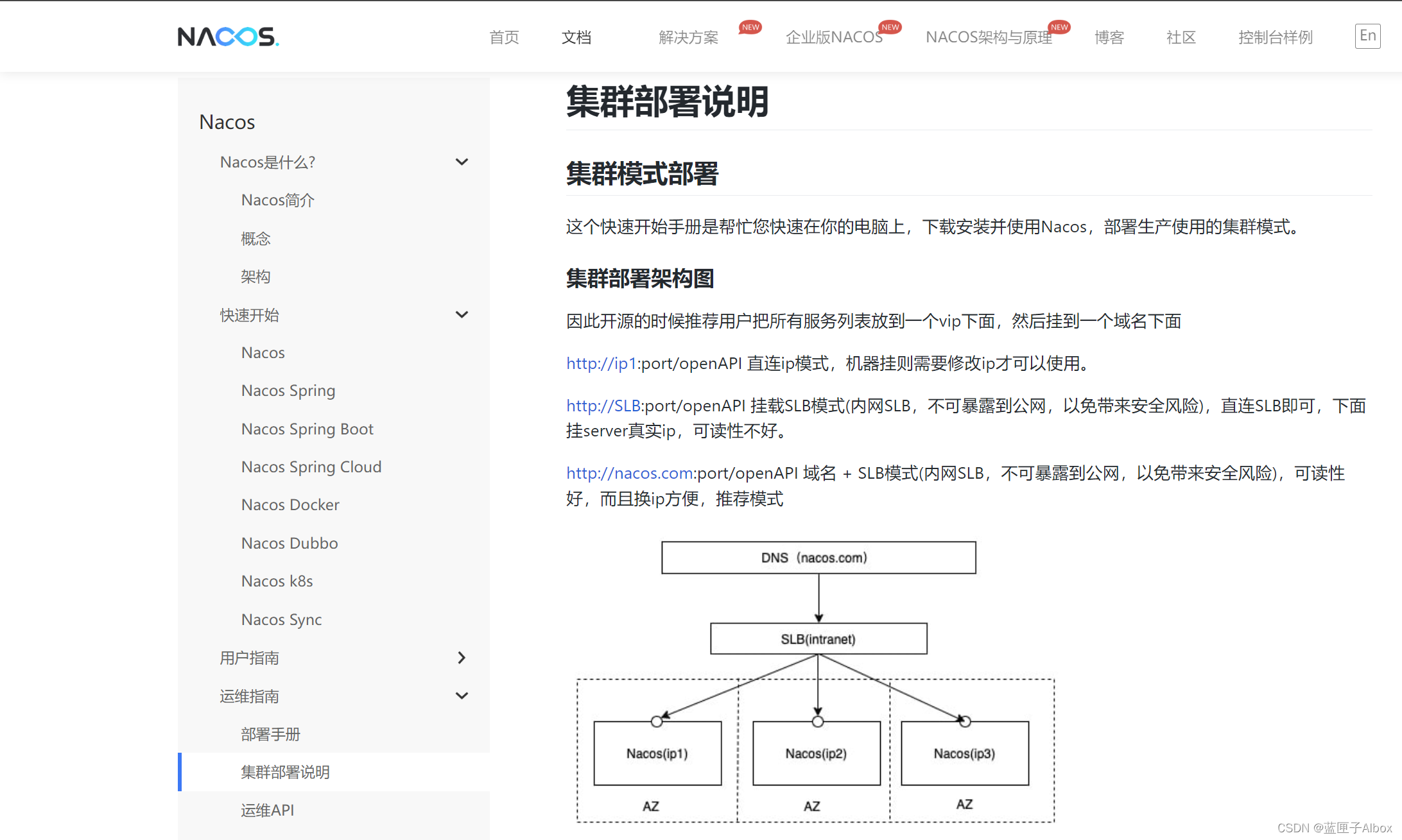Image resolution: width=1402 pixels, height=840 pixels.
Task: Open 集群部署说明 sidebar page
Action: (285, 772)
